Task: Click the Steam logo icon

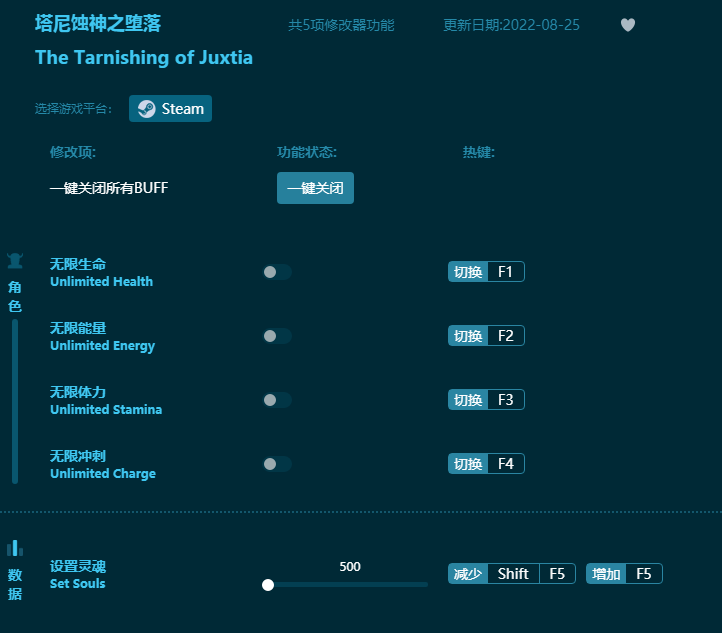Action: pyautogui.click(x=146, y=109)
